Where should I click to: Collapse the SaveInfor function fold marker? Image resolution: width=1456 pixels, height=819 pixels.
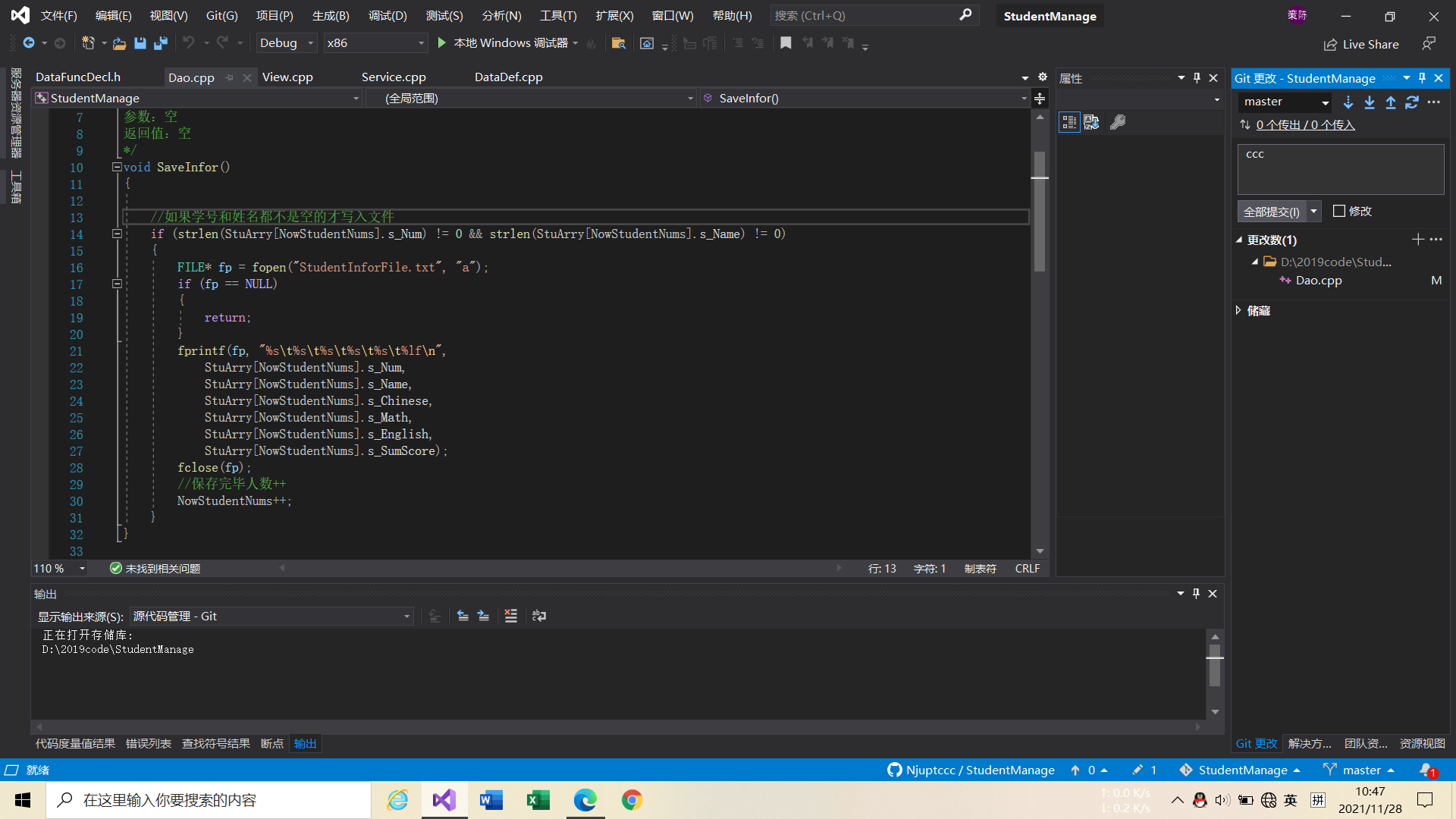(117, 167)
